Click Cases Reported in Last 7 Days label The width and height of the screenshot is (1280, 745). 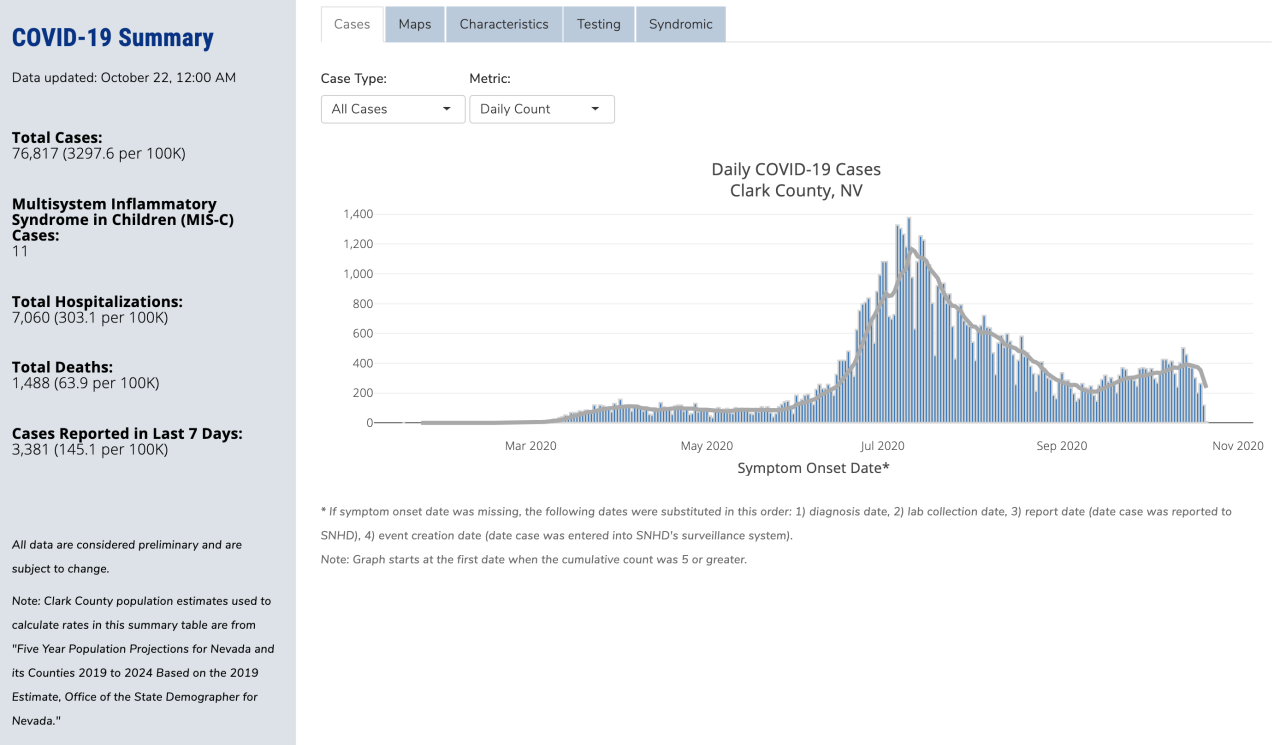[x=127, y=434]
